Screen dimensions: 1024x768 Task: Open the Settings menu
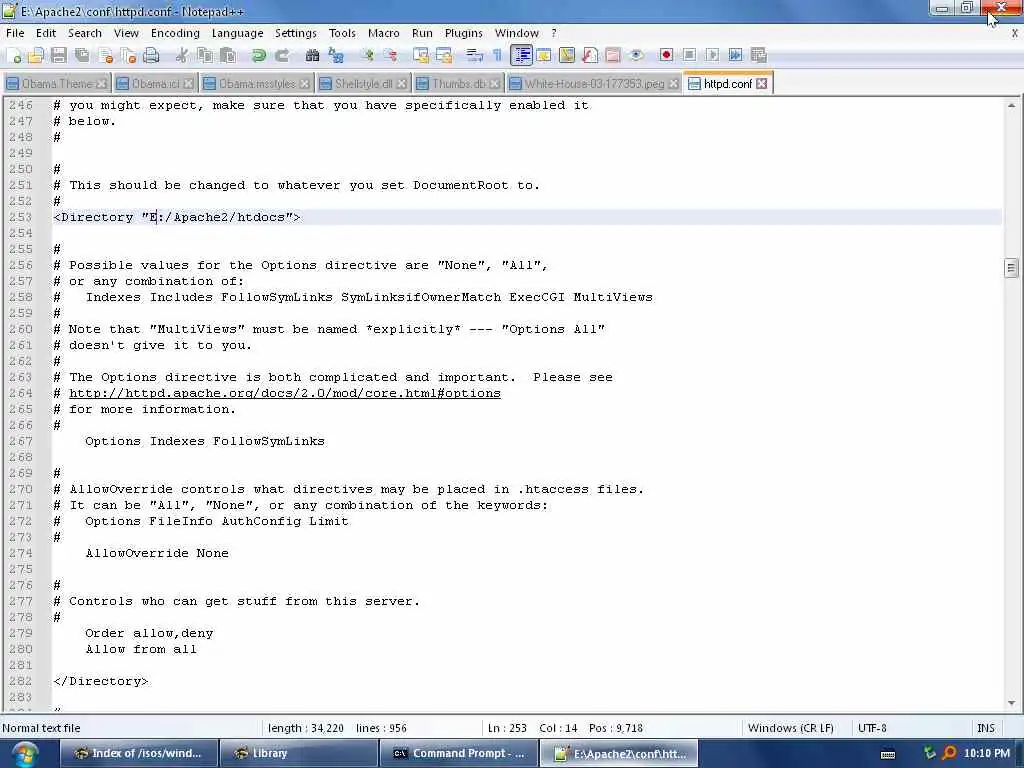tap(295, 33)
